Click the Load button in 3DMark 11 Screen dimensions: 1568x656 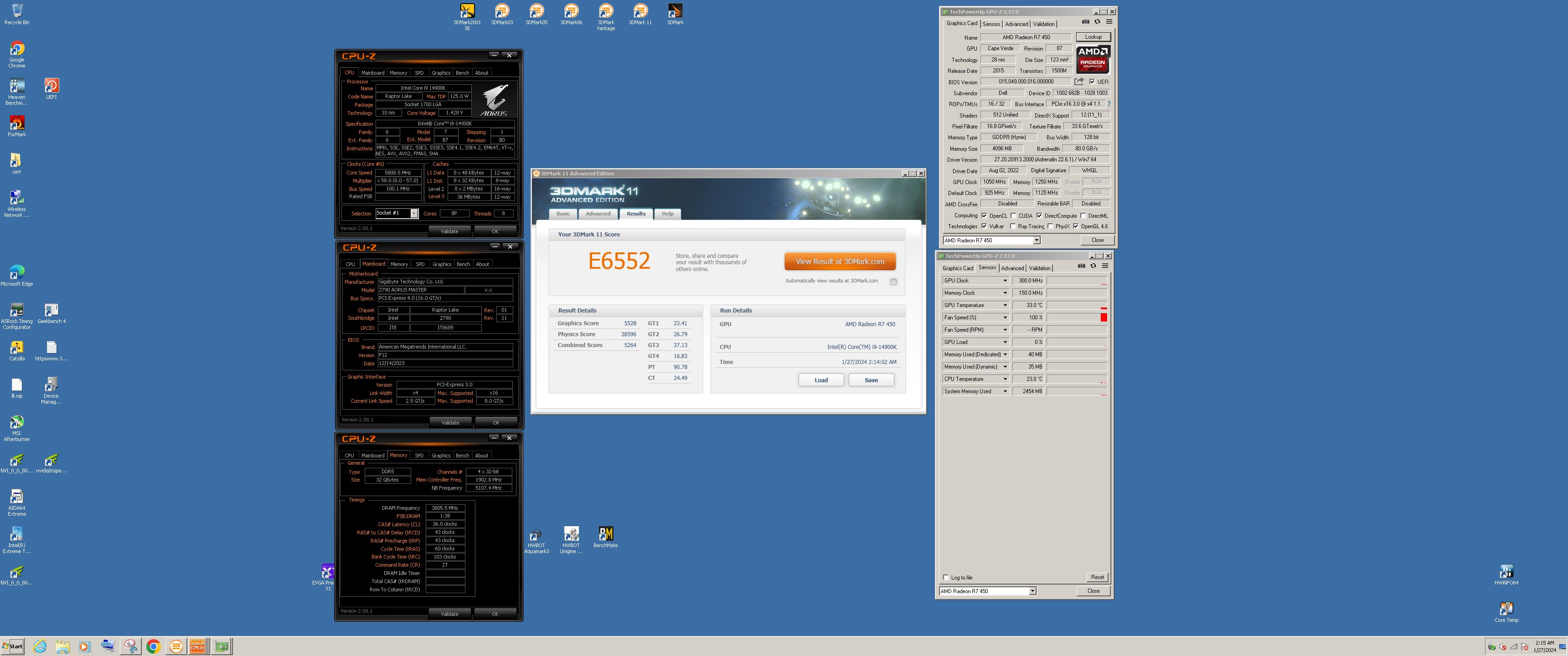(820, 380)
